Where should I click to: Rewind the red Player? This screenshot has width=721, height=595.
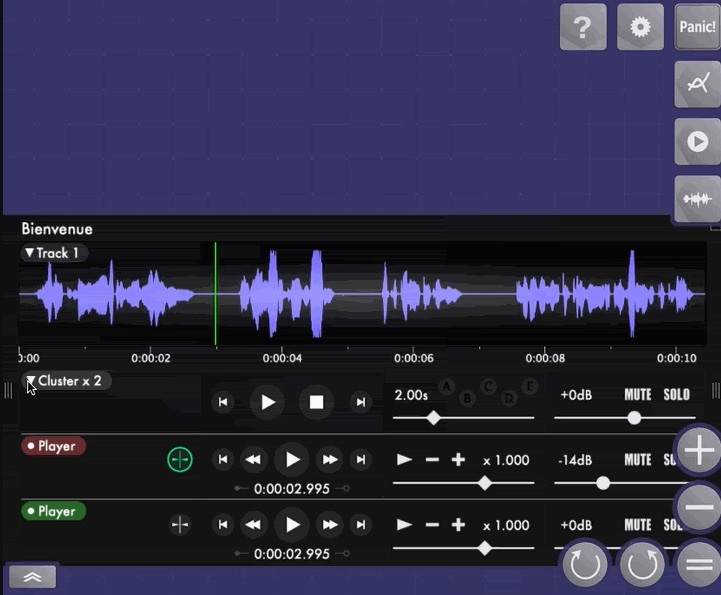(x=253, y=459)
